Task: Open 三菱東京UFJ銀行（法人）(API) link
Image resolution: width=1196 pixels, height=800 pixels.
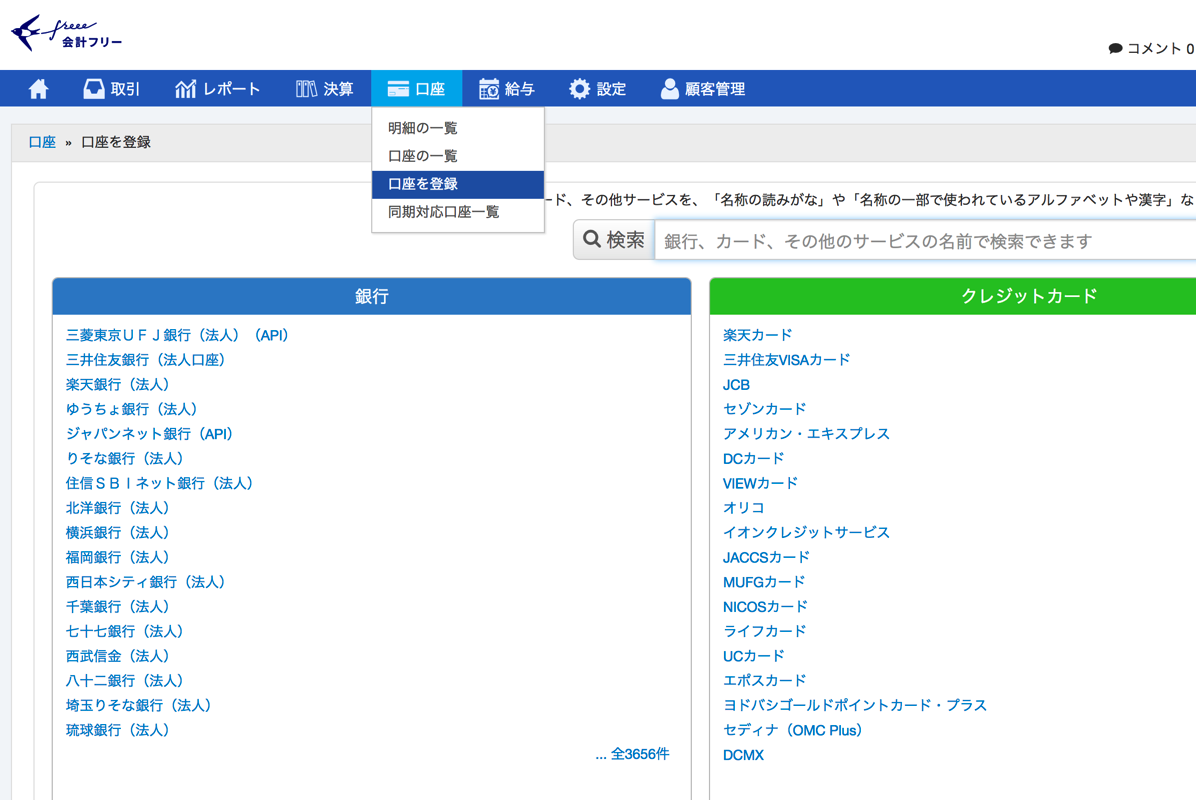Action: [x=177, y=336]
